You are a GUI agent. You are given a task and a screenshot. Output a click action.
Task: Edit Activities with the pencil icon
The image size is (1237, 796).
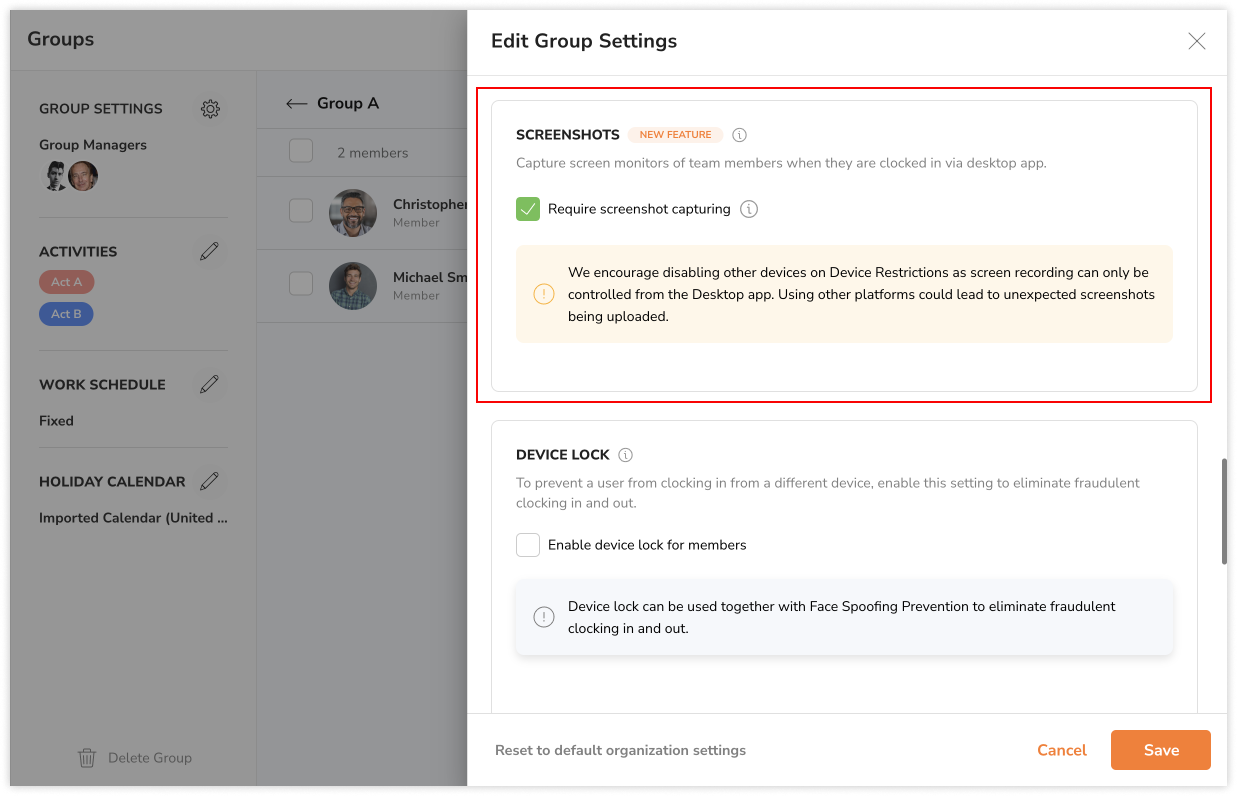coord(209,251)
